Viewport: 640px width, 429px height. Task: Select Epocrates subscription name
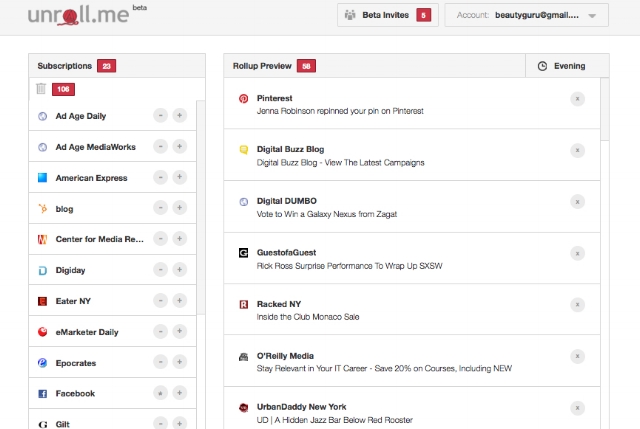click(76, 363)
